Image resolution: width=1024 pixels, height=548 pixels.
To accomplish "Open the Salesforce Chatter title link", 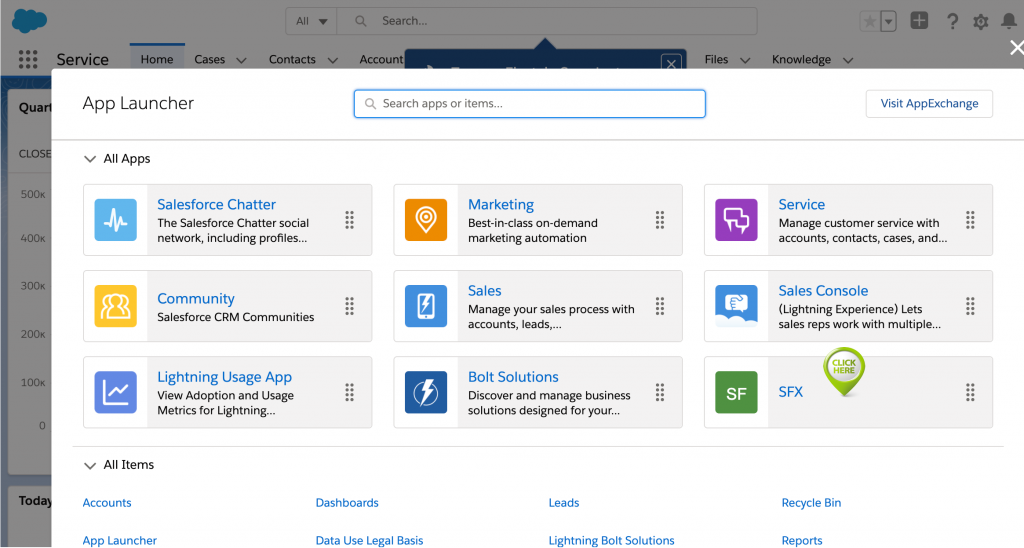I will pos(216,204).
